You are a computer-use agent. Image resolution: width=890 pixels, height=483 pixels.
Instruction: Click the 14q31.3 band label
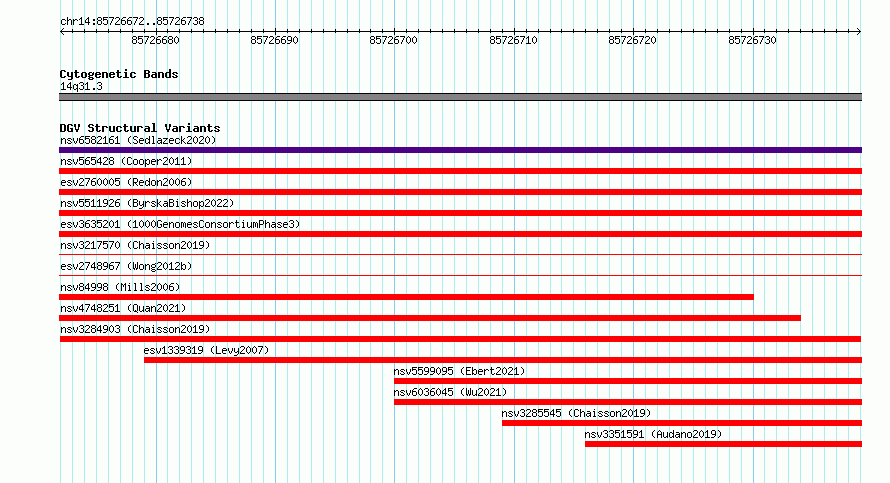[81, 86]
